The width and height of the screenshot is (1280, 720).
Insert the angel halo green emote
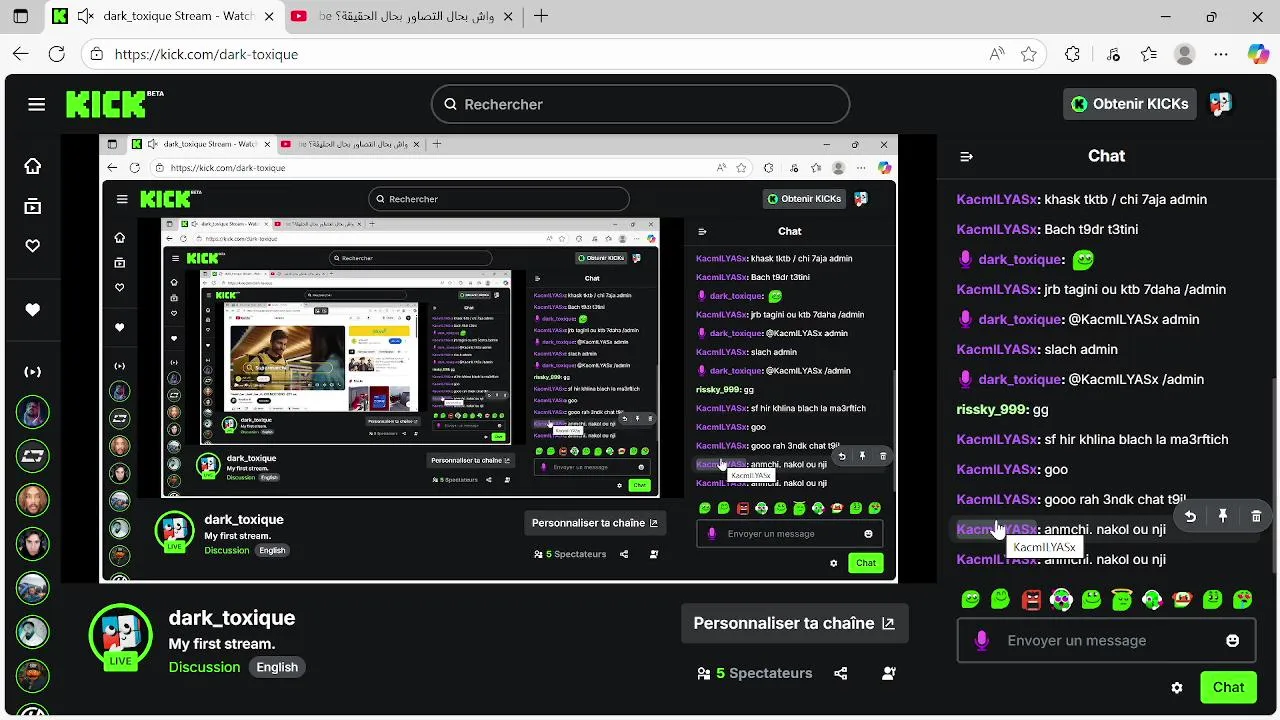tap(1121, 600)
